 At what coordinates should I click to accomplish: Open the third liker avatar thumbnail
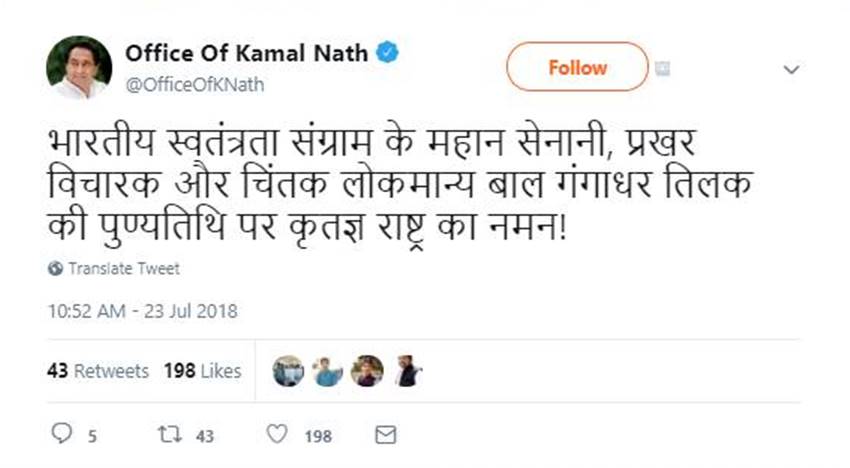367,371
